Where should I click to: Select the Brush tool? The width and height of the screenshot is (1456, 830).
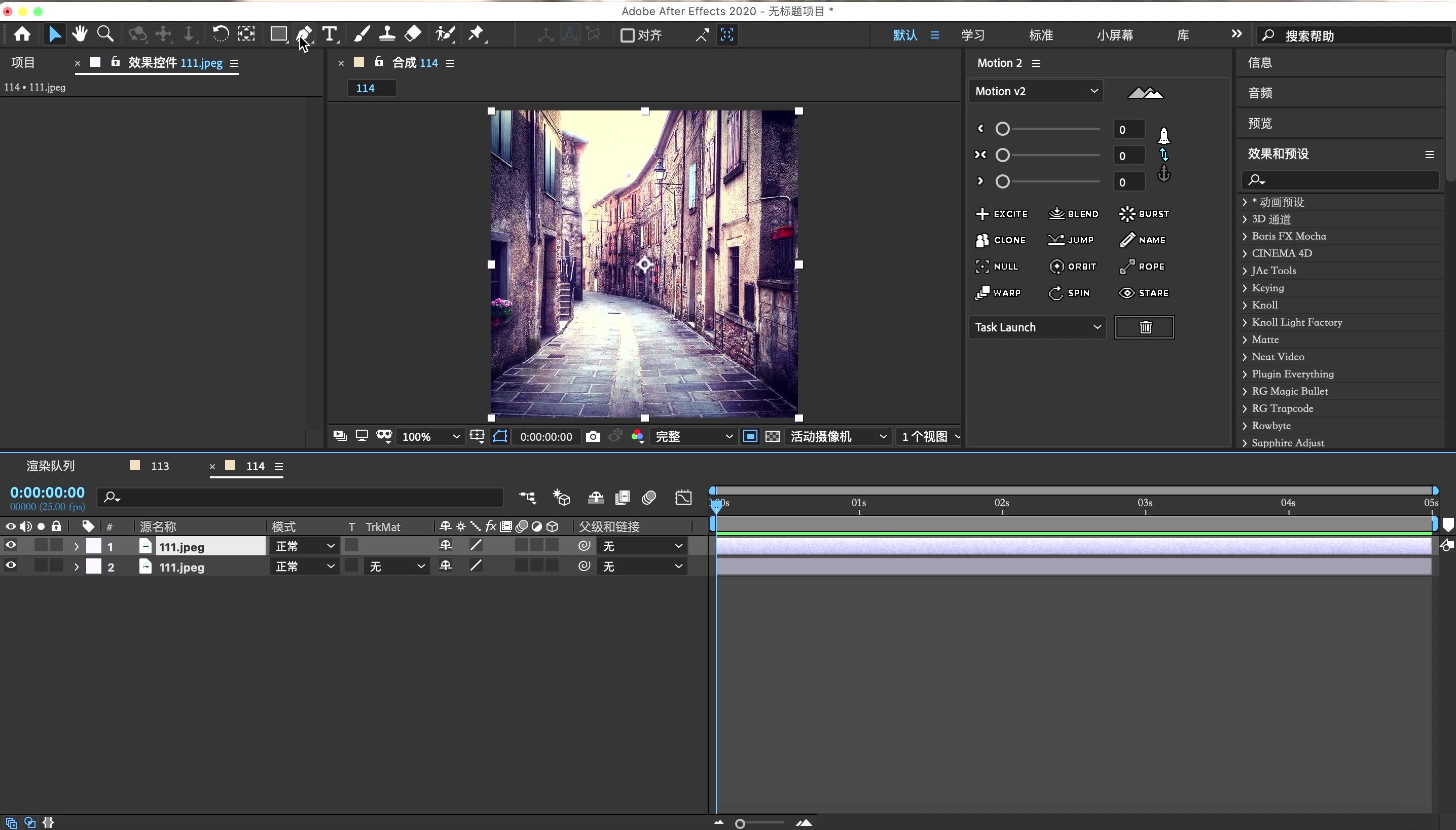[x=361, y=34]
